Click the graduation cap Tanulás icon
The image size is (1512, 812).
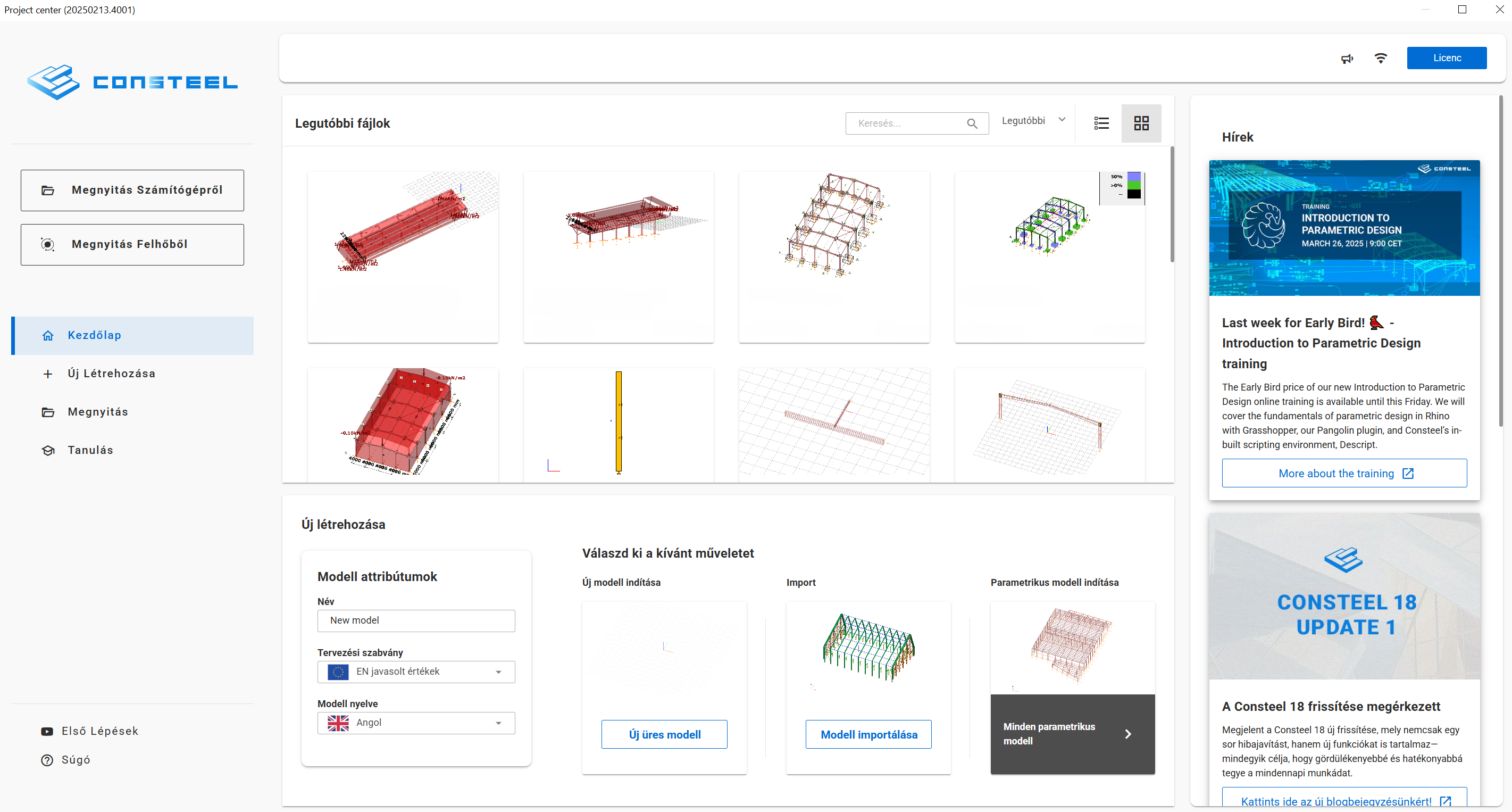48,450
